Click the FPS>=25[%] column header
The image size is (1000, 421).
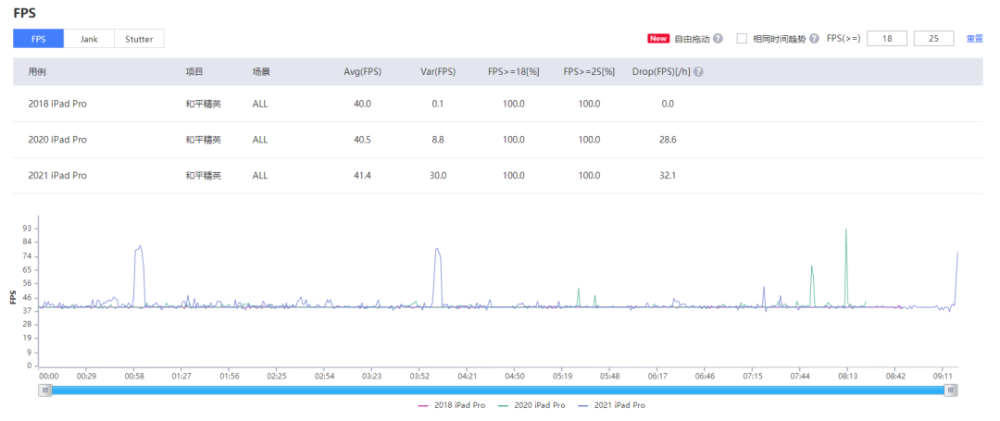tap(589, 72)
